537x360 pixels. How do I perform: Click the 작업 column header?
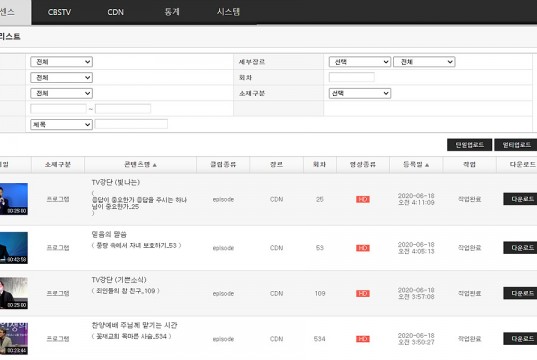coord(469,164)
